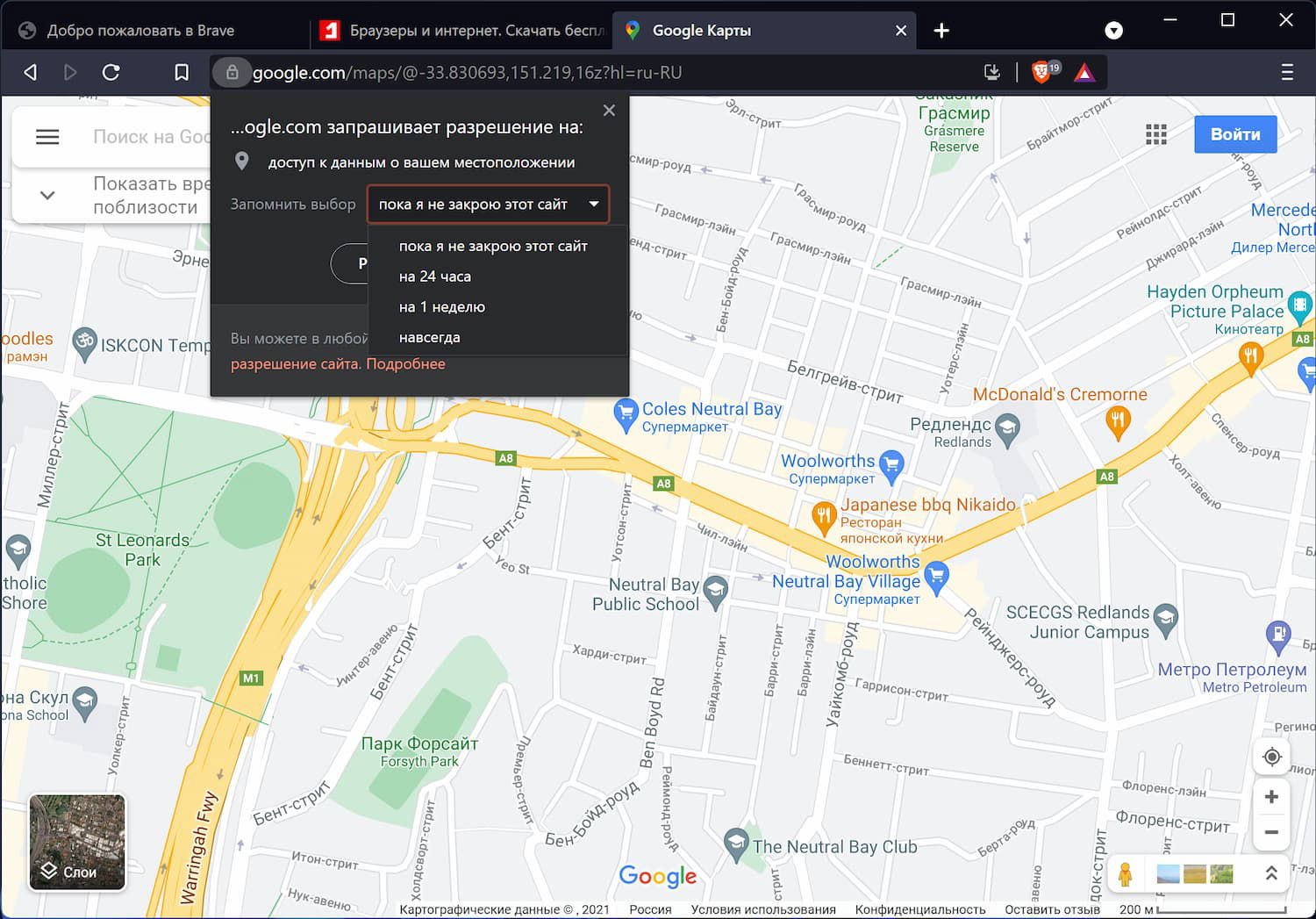Reload the current page
The width and height of the screenshot is (1316, 919).
[111, 73]
